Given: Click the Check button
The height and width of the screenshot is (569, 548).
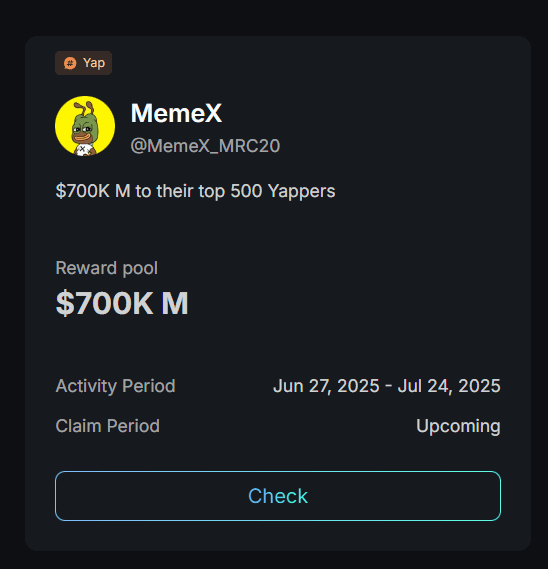Looking at the screenshot, I should 278,496.
